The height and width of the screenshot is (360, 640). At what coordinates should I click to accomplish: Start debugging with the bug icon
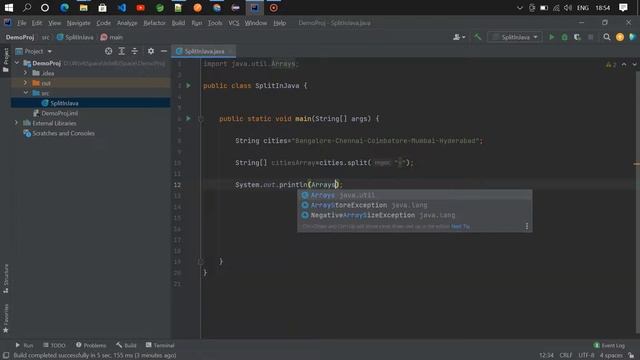pyautogui.click(x=564, y=37)
